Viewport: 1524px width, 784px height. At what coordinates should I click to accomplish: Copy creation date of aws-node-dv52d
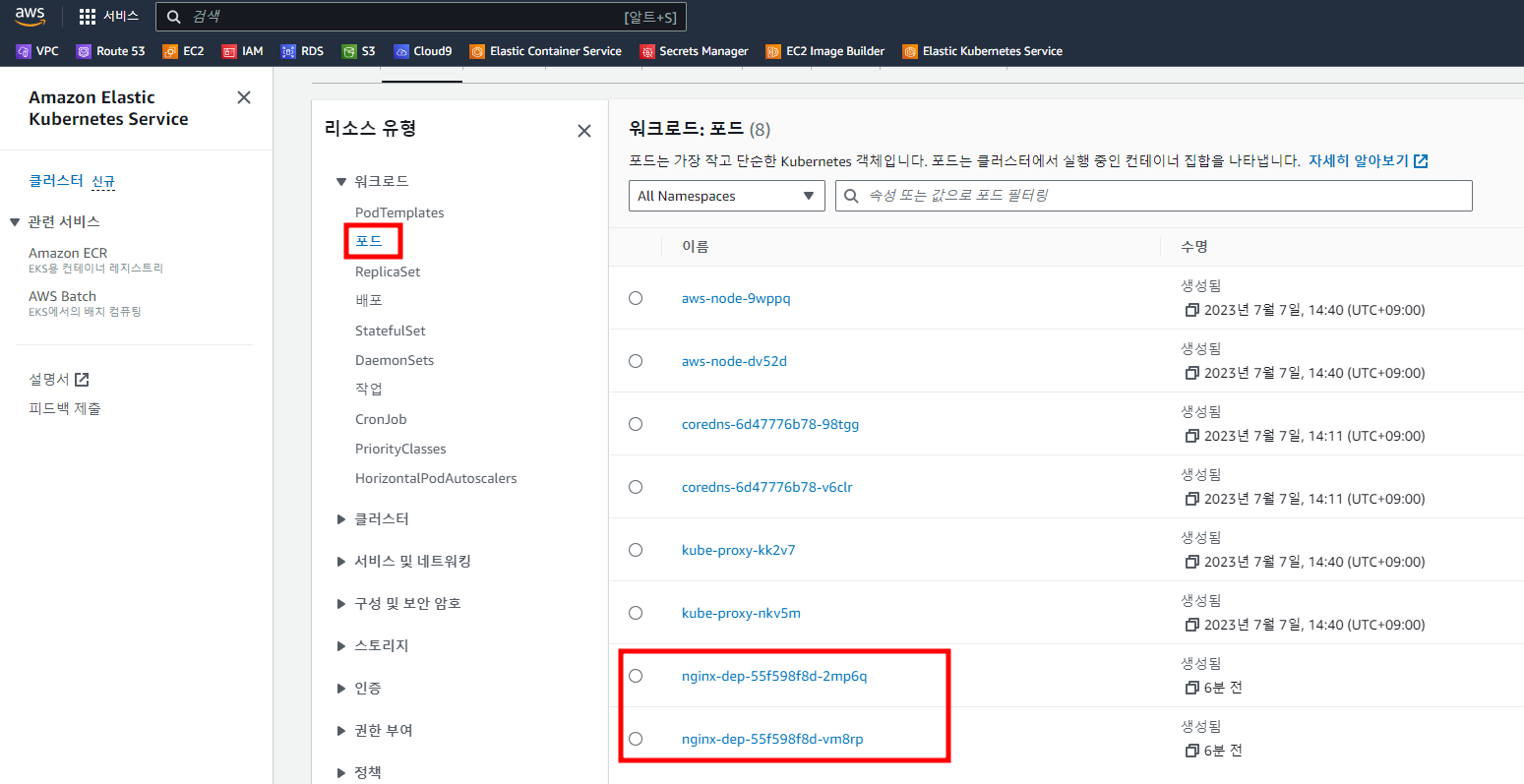tap(1192, 373)
